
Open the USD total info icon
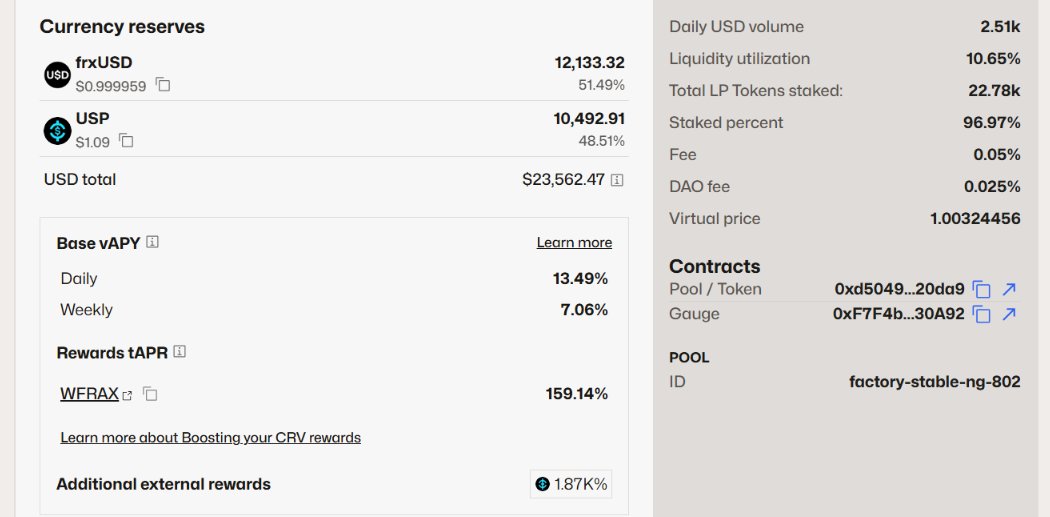[x=617, y=180]
